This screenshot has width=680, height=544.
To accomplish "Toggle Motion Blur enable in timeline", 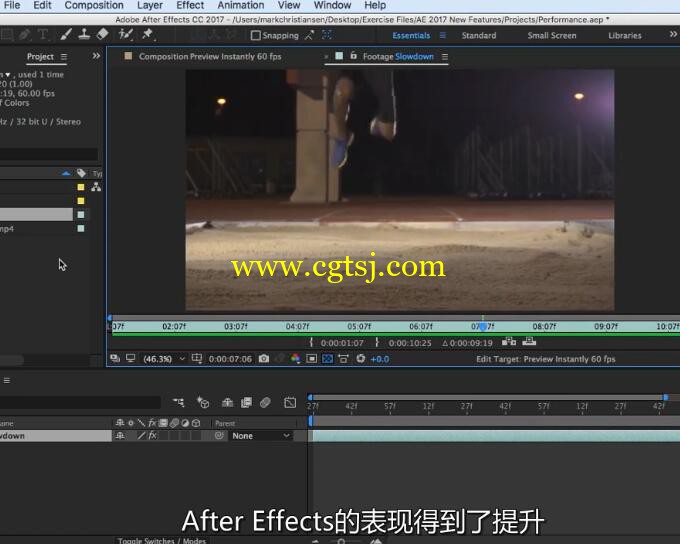I will [265, 403].
